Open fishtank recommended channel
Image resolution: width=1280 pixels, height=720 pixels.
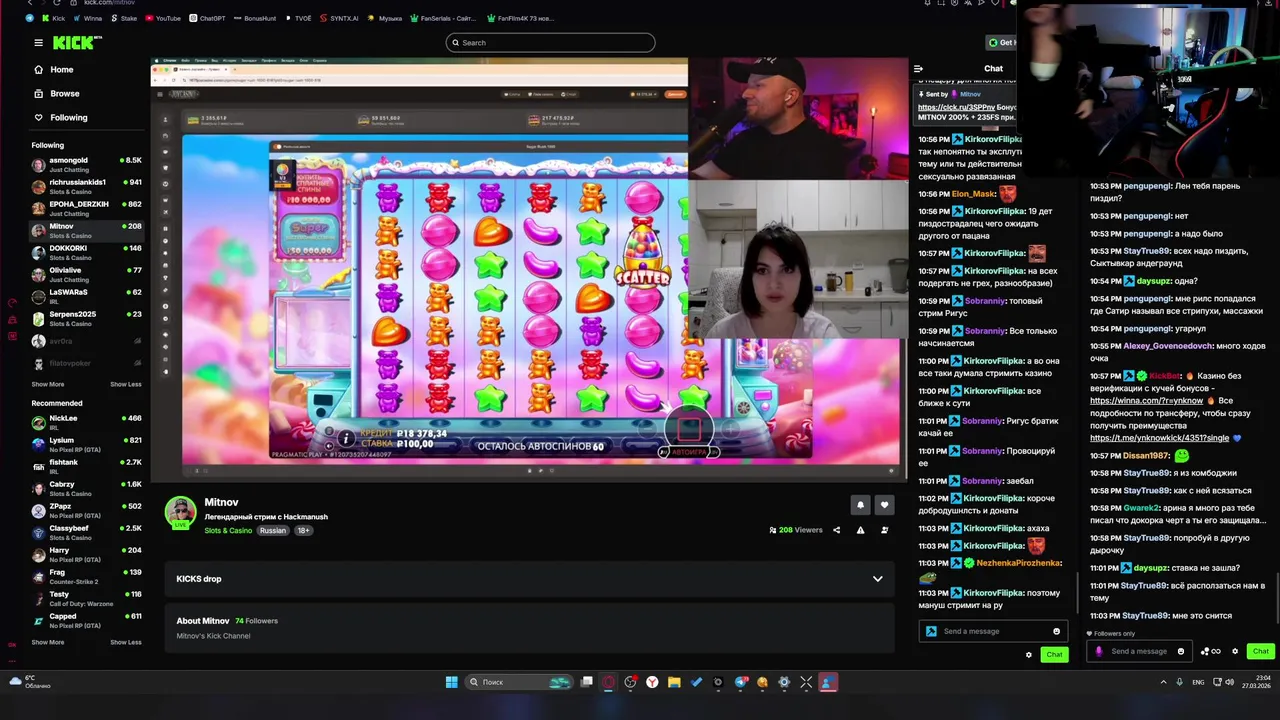86,466
